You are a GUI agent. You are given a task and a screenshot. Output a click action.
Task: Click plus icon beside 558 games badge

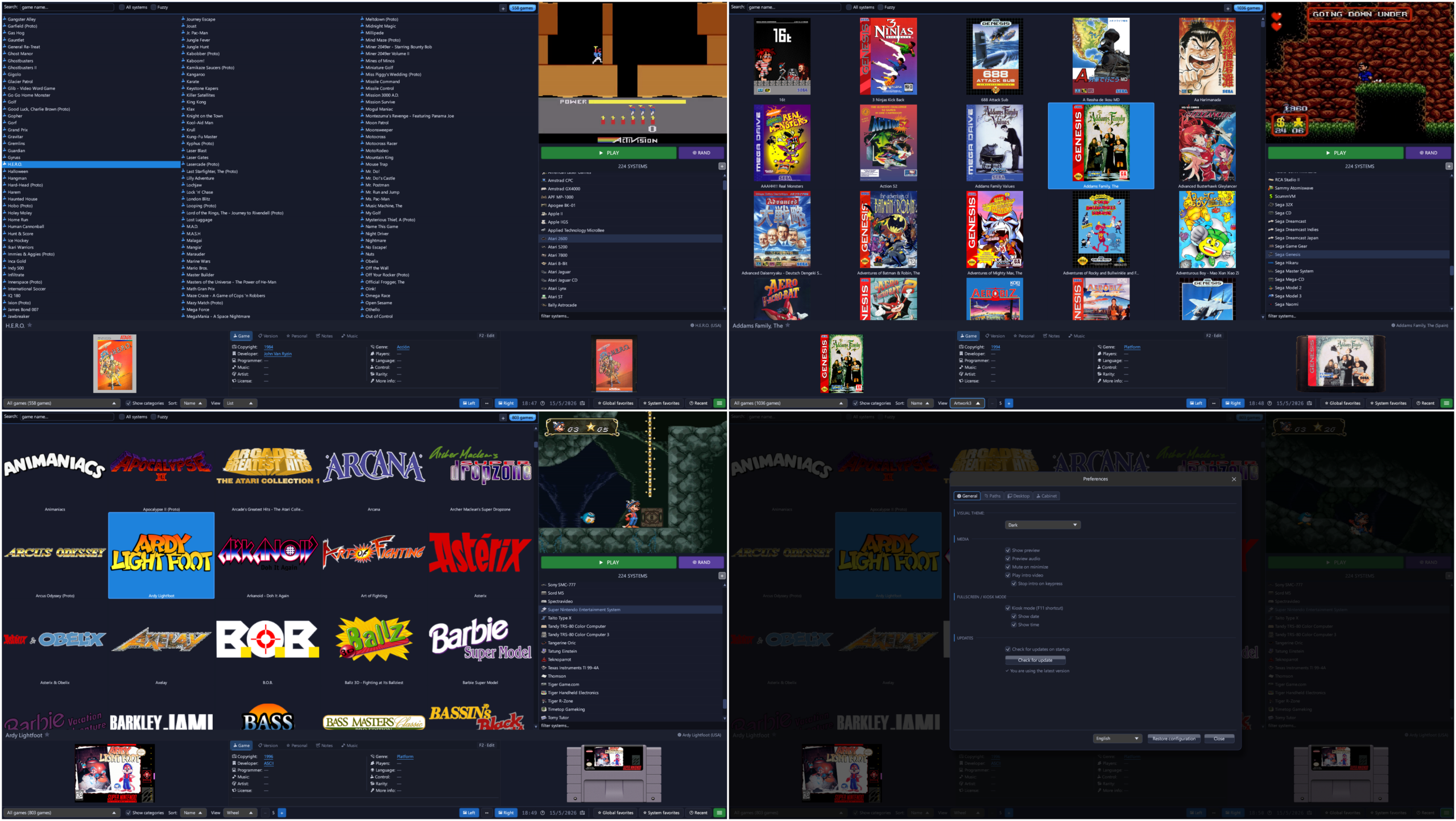pyautogui.click(x=503, y=8)
